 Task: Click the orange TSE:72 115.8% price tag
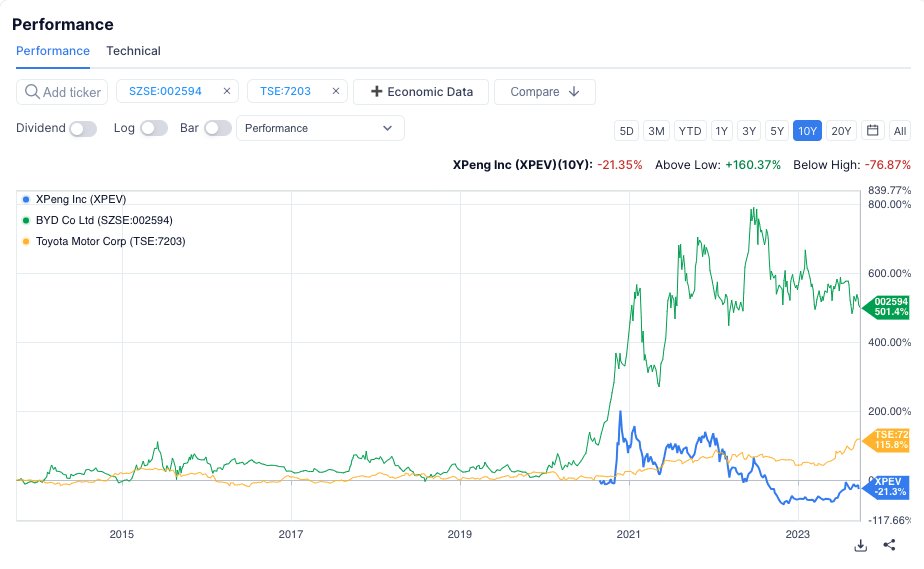coord(886,440)
